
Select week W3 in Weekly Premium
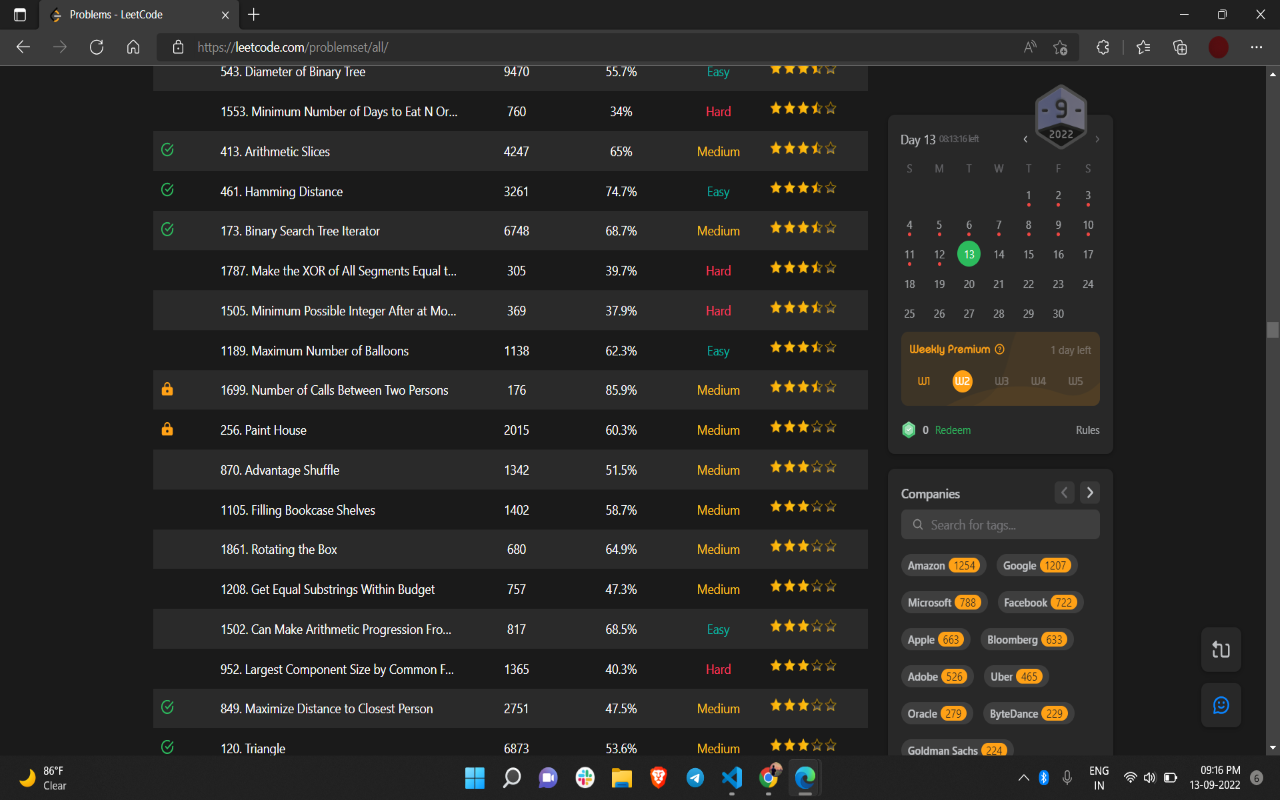(1001, 381)
